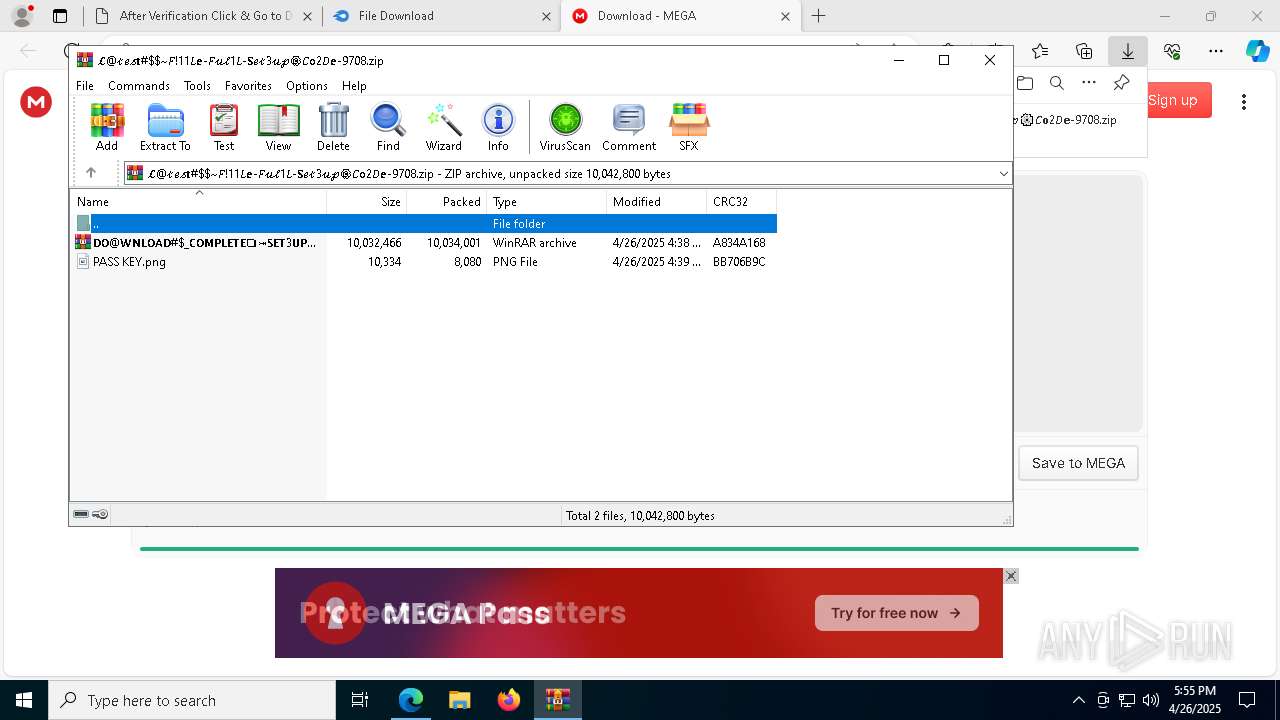
Task: Open the notification center icon
Action: point(1247,700)
